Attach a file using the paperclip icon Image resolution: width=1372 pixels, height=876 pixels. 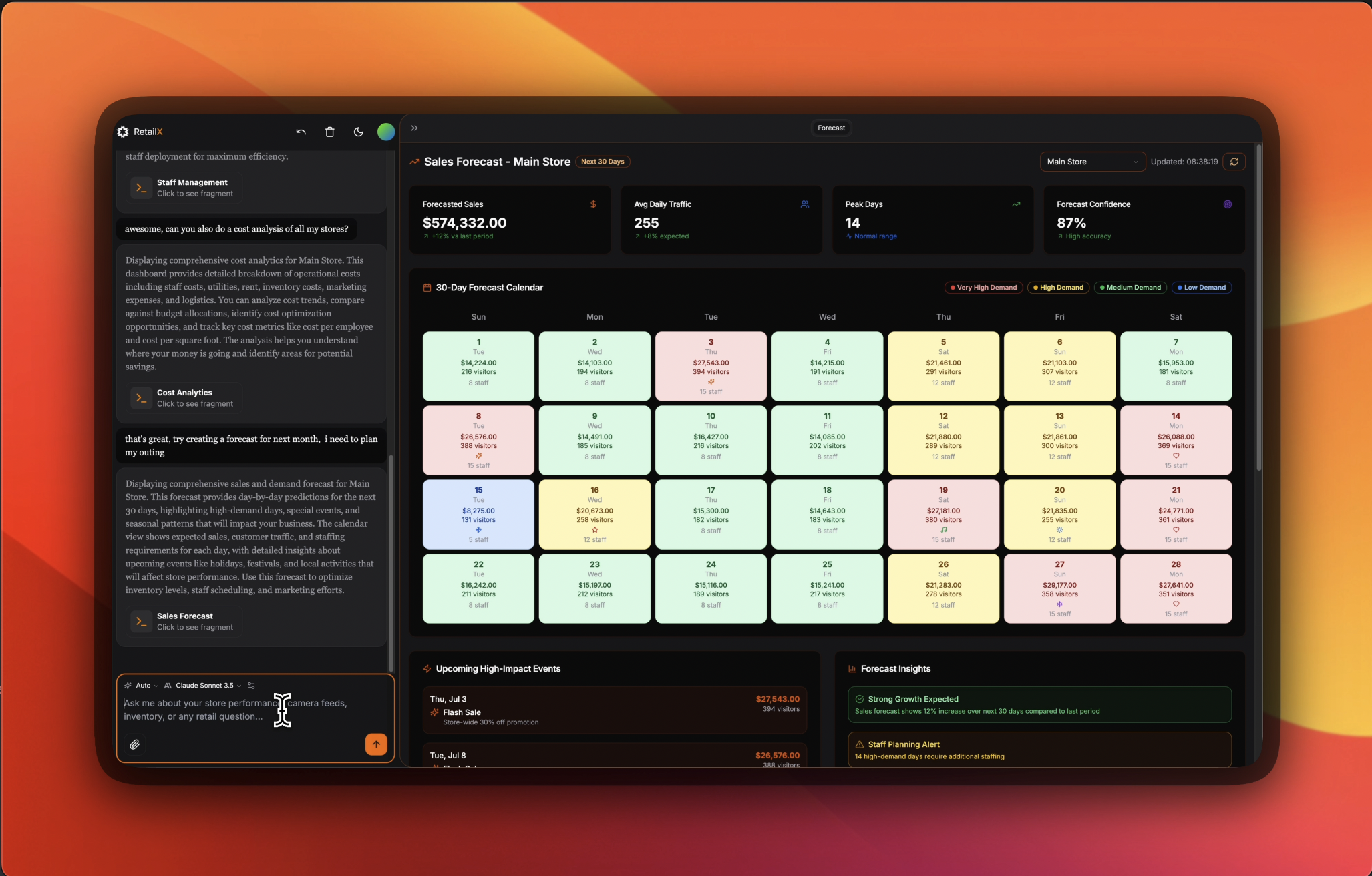pyautogui.click(x=135, y=744)
